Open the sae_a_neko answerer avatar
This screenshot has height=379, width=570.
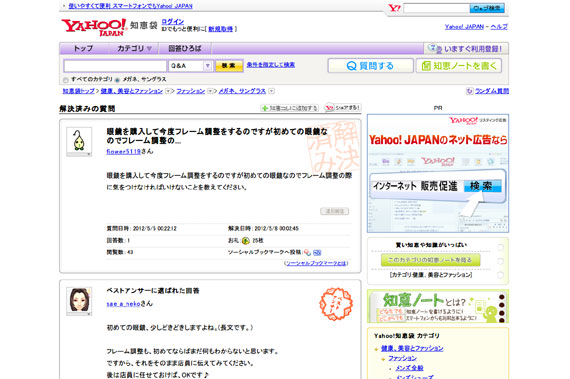pyautogui.click(x=79, y=301)
